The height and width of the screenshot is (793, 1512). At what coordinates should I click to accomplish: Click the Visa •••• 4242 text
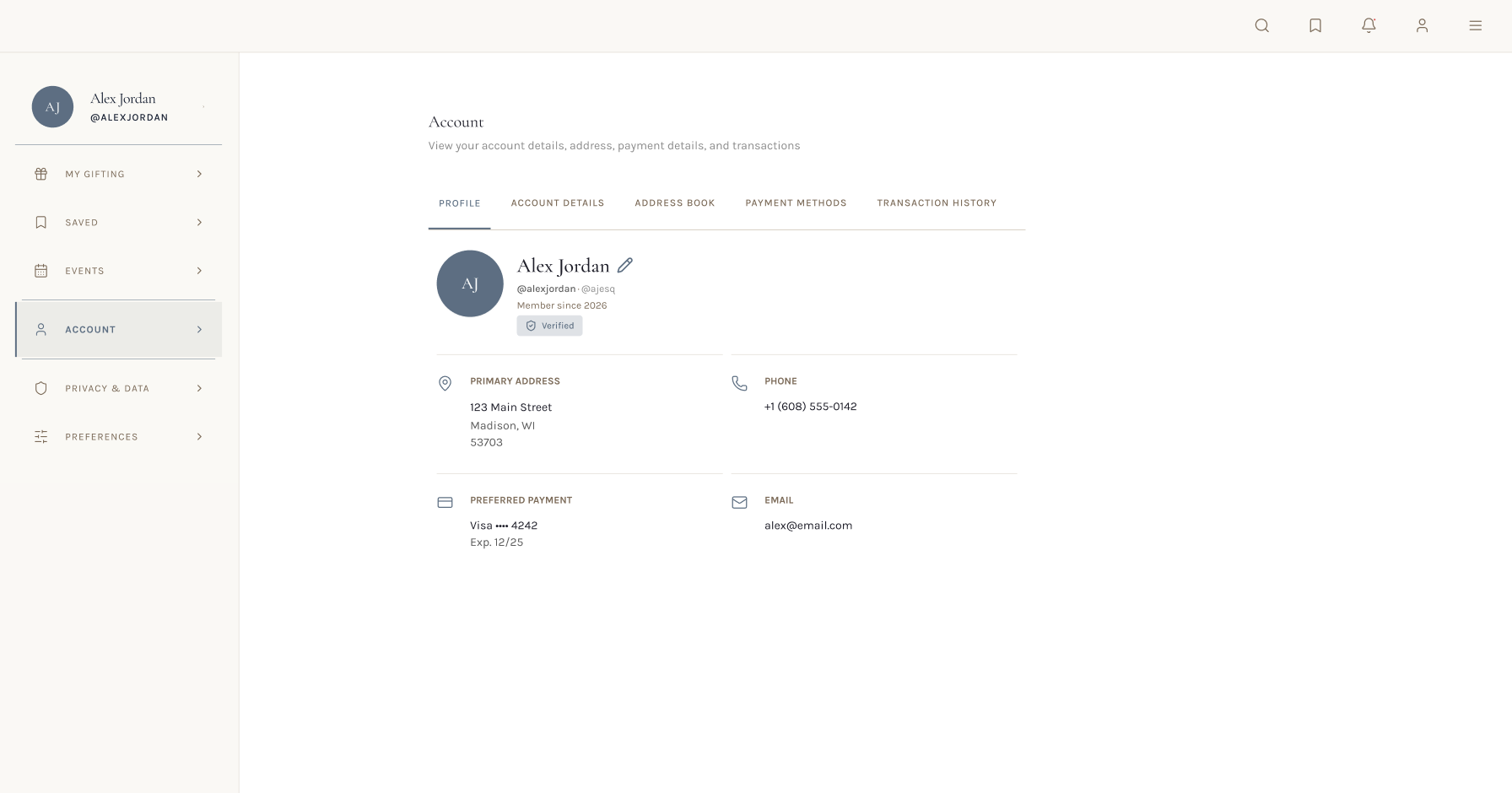(x=504, y=526)
